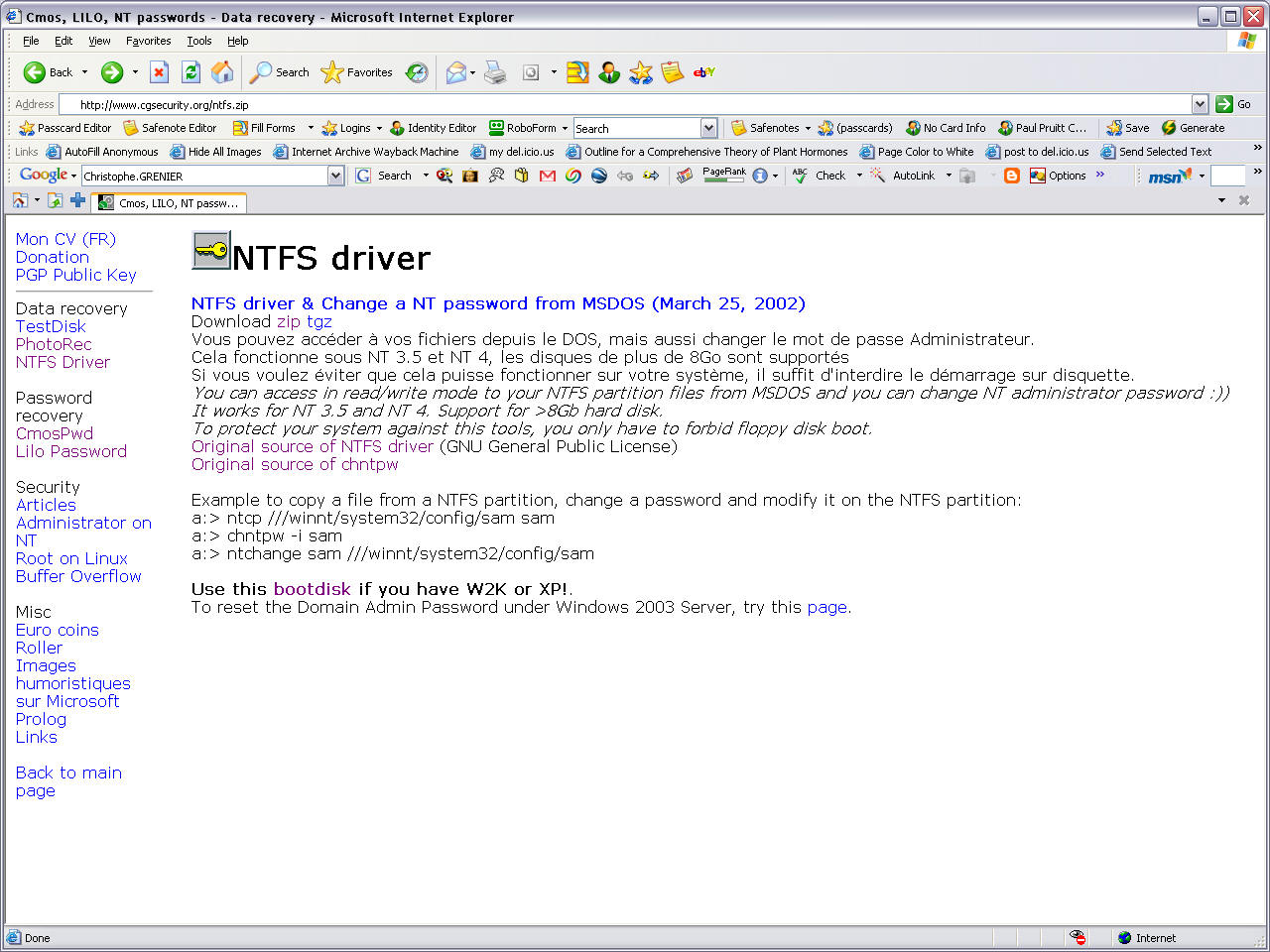Open the Favorites star button
The height and width of the screenshot is (952, 1270).
pyautogui.click(x=357, y=72)
